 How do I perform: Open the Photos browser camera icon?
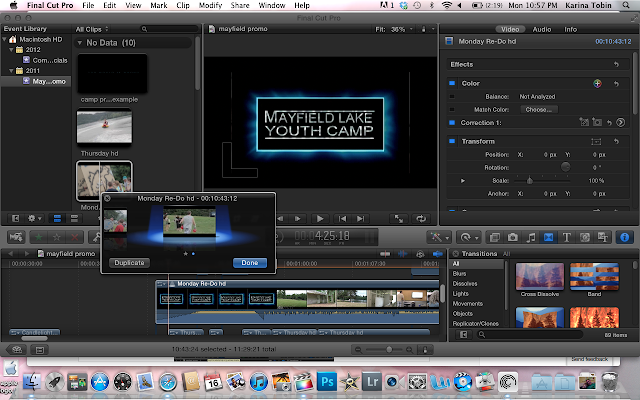click(513, 237)
